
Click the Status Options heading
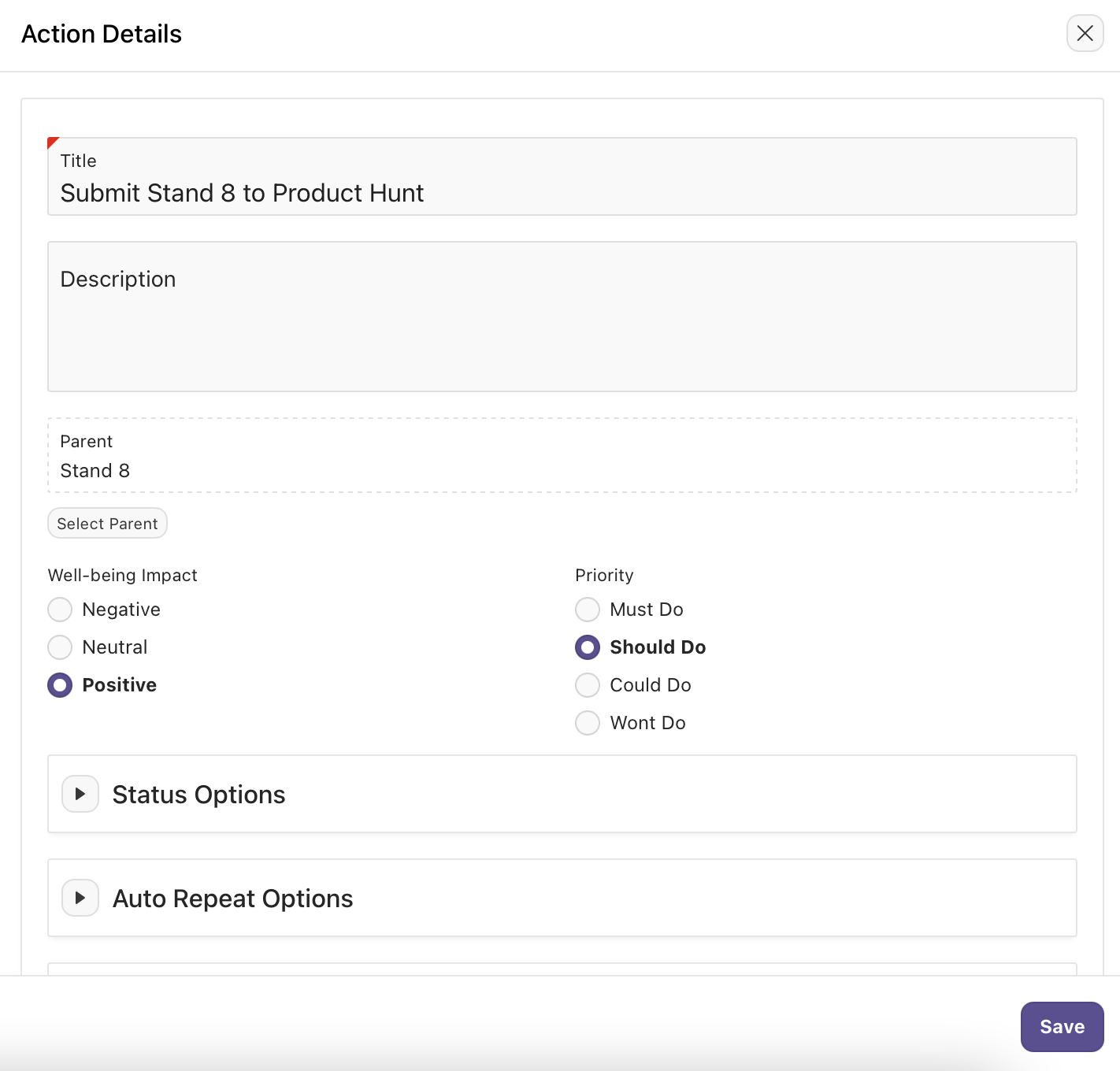pos(198,795)
